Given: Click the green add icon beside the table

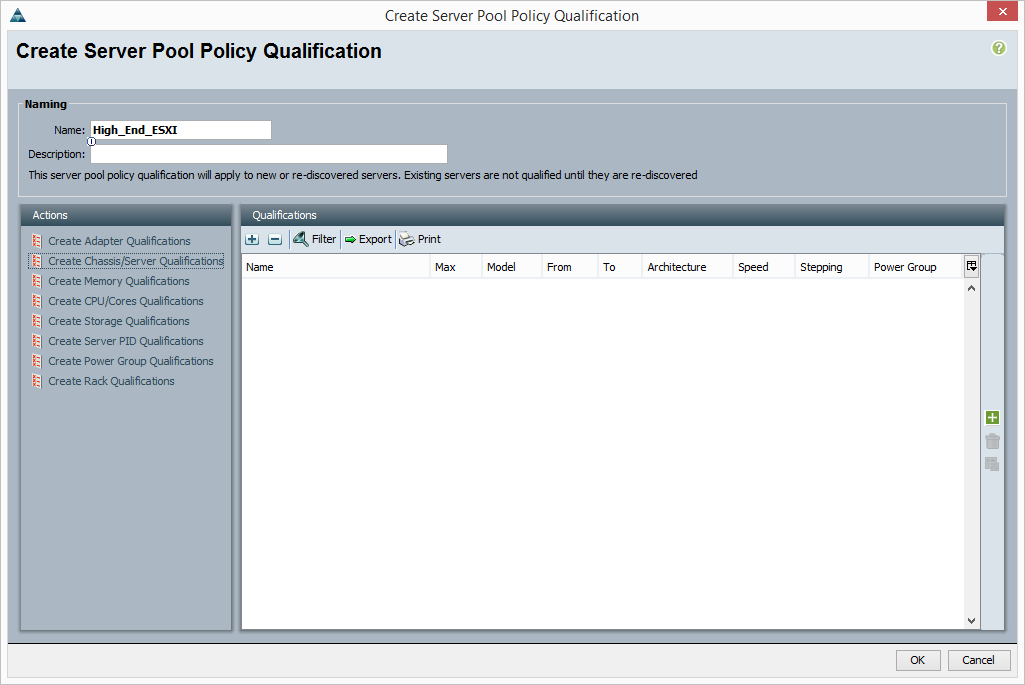Looking at the screenshot, I should pyautogui.click(x=992, y=418).
